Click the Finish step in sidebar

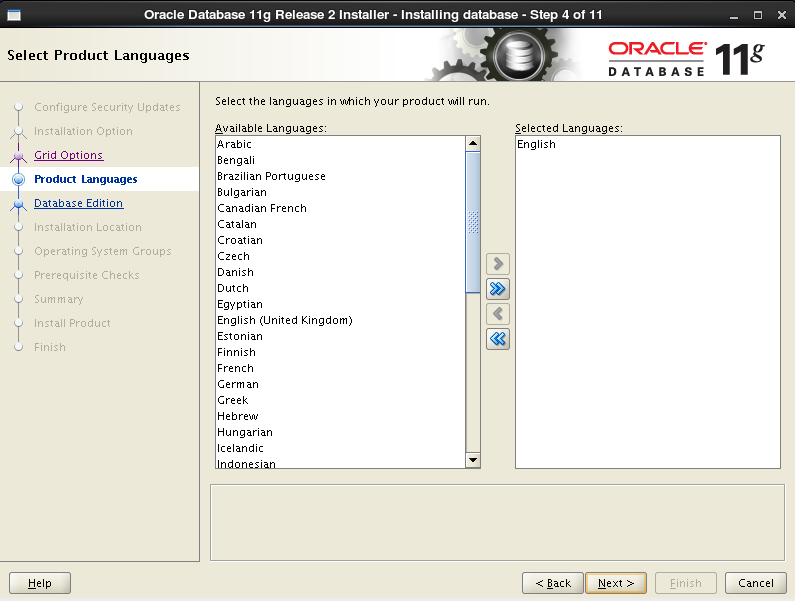click(50, 347)
